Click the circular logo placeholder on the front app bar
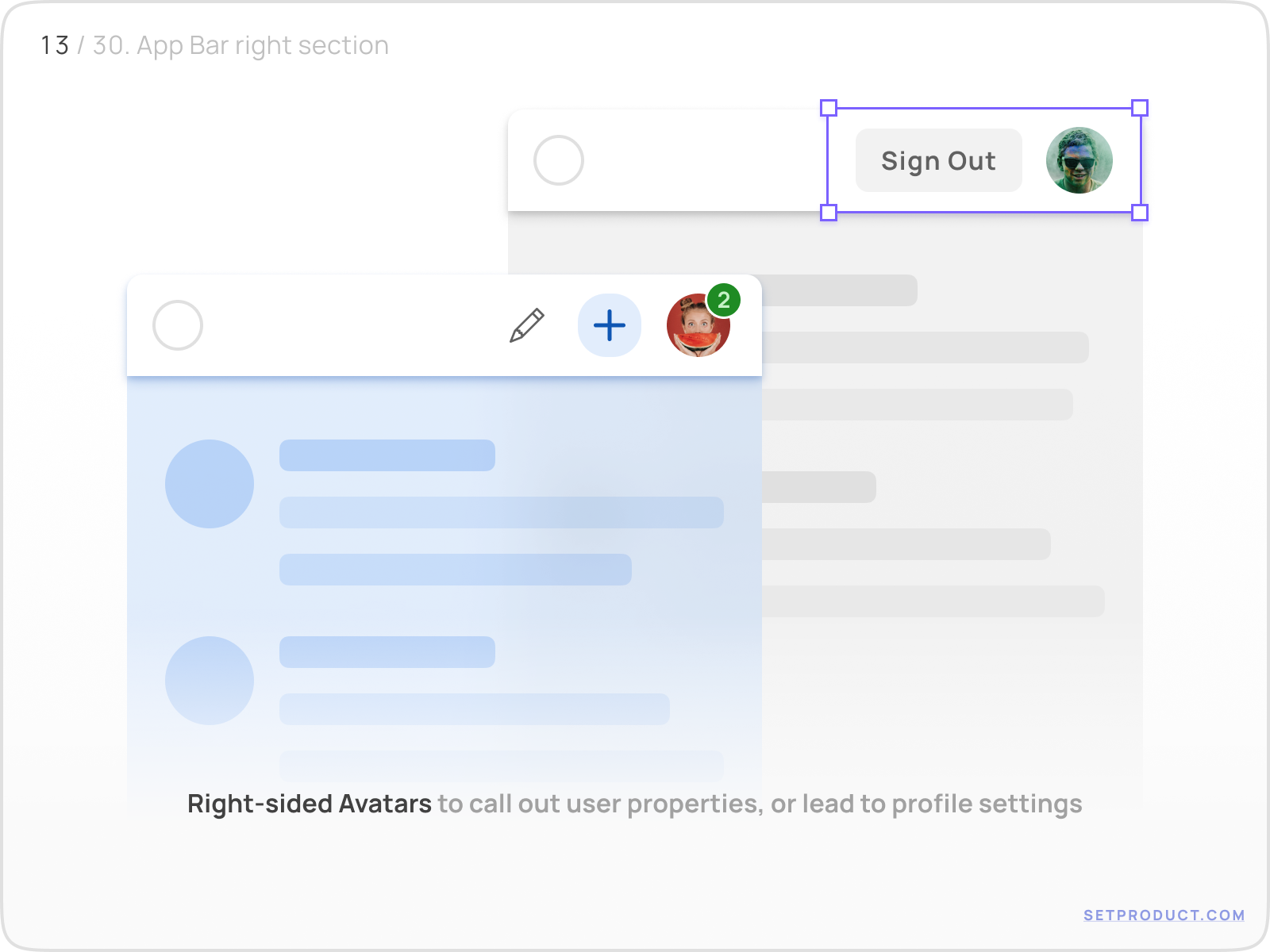Screen dimensions: 1270x952 177,325
